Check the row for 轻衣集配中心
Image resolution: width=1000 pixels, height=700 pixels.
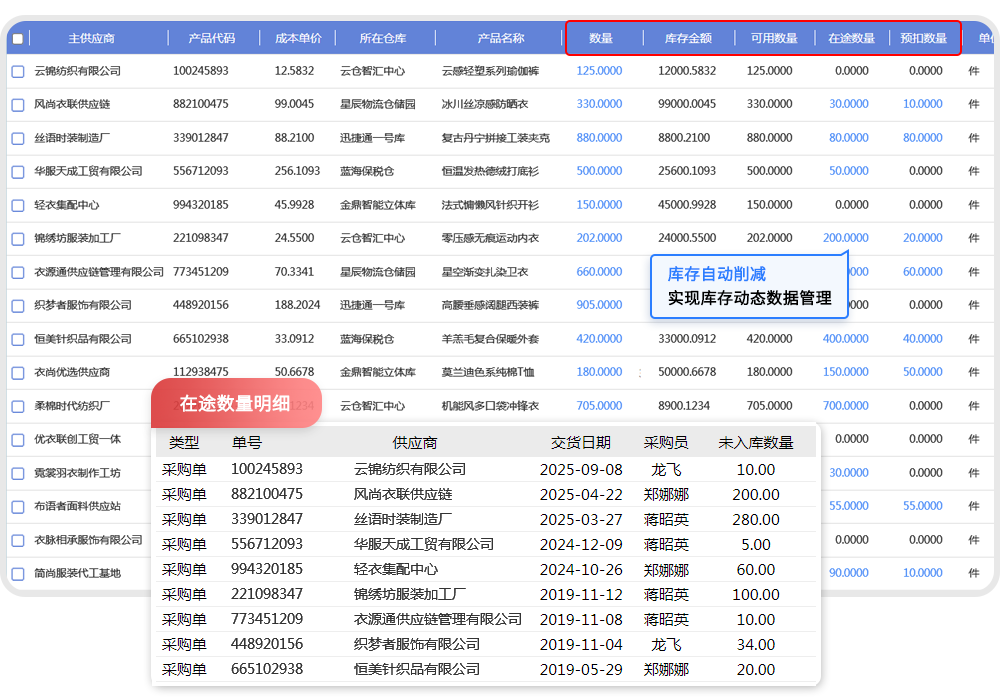(18, 205)
